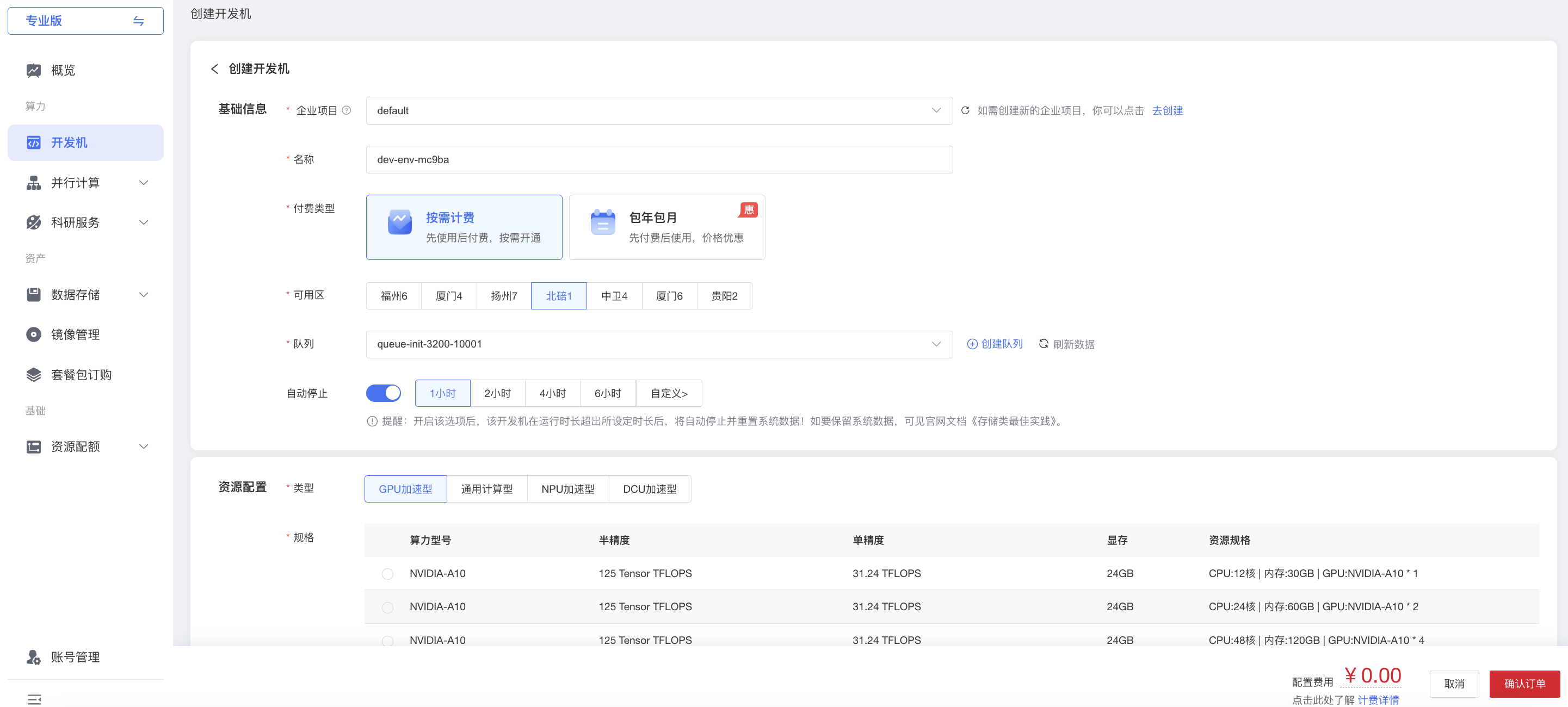This screenshot has width=1568, height=707.
Task: Click the 刷新数据 refresh icon
Action: [x=1044, y=344]
